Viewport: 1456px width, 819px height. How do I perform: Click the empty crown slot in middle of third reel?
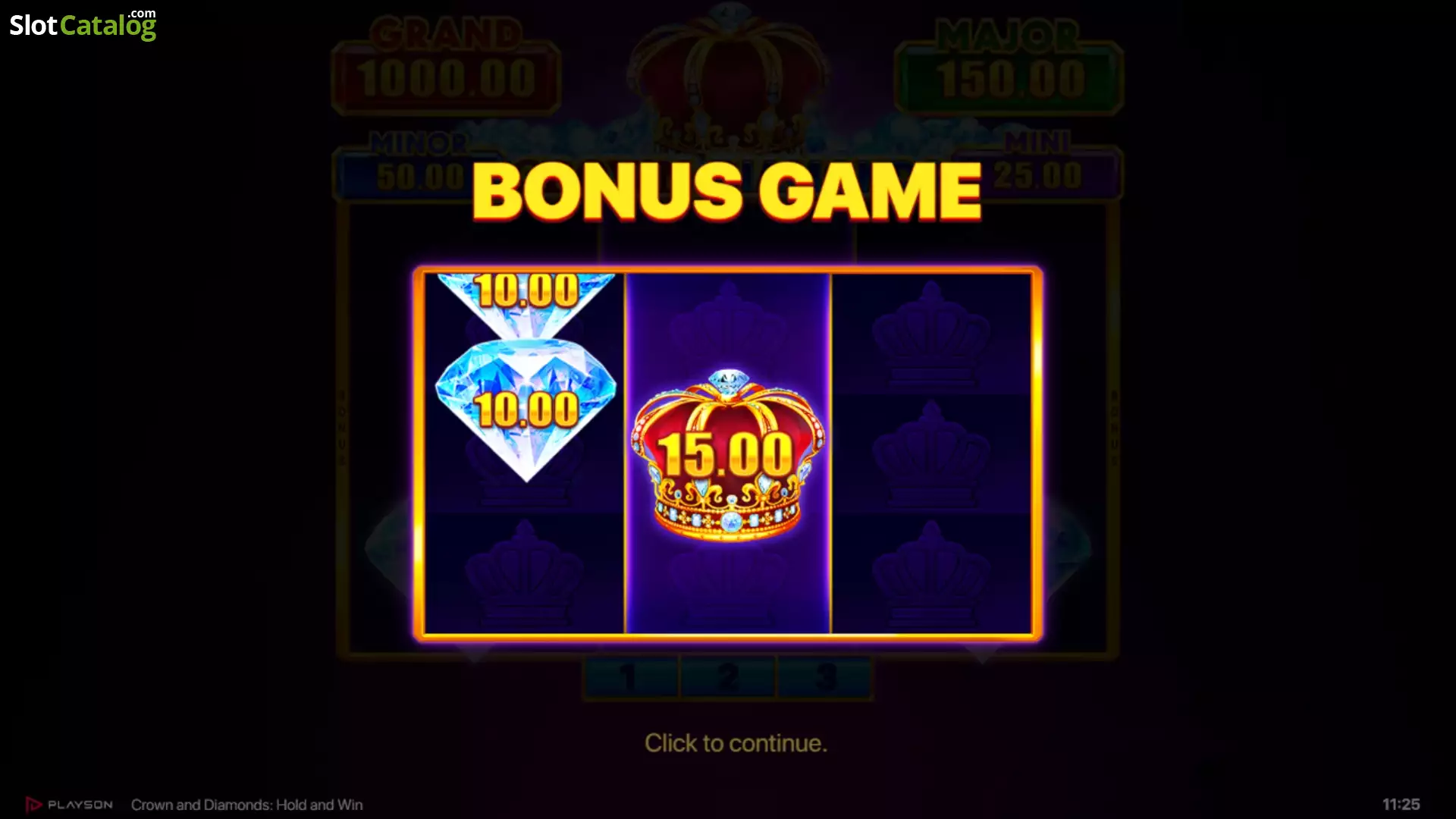[931, 453]
